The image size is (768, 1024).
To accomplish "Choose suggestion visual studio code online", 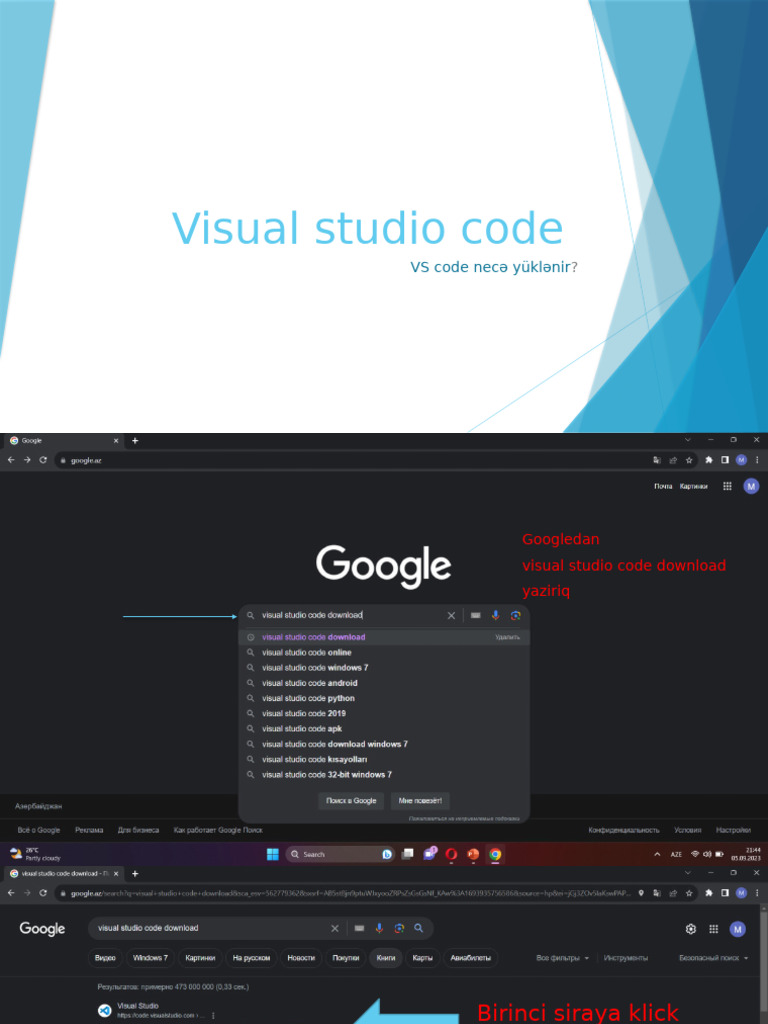I will 384,652.
